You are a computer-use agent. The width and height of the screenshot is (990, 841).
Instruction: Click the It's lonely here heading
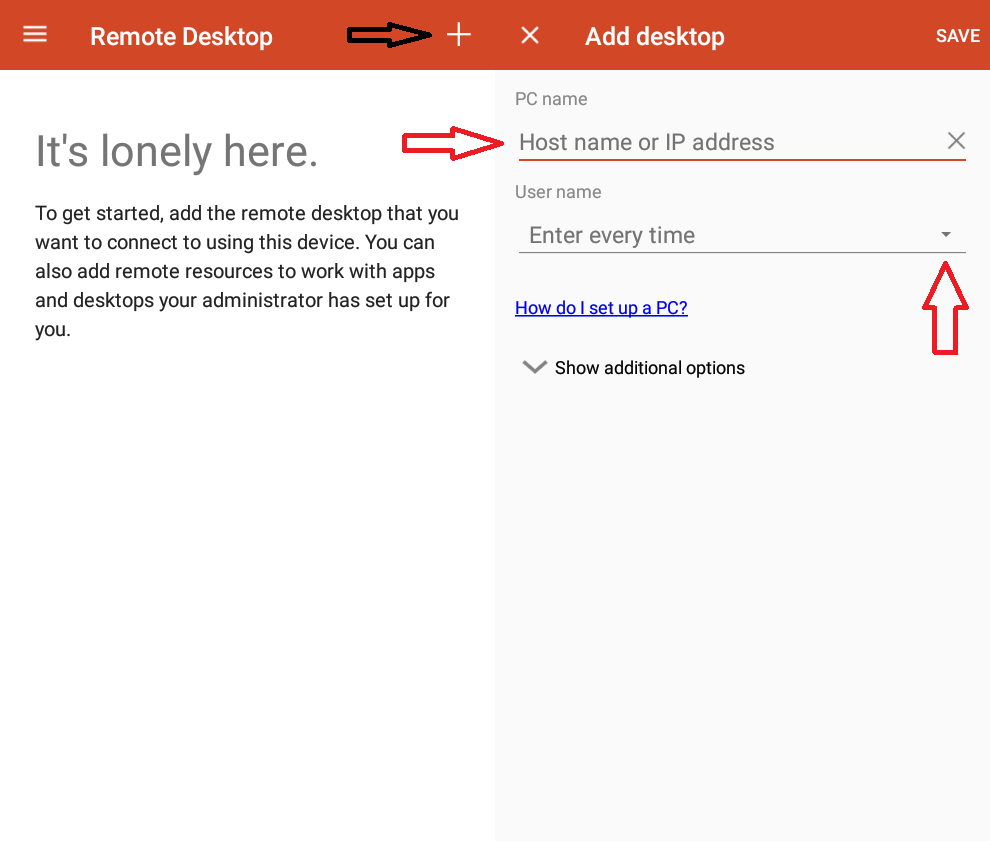click(x=177, y=152)
